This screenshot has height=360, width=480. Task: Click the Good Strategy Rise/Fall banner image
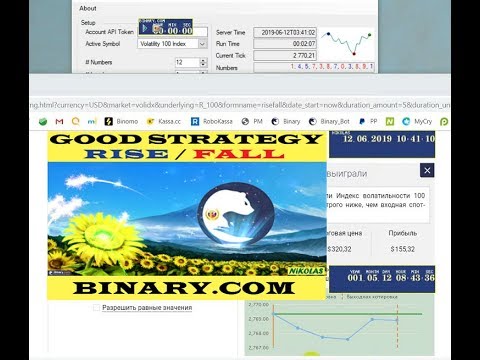pos(187,216)
